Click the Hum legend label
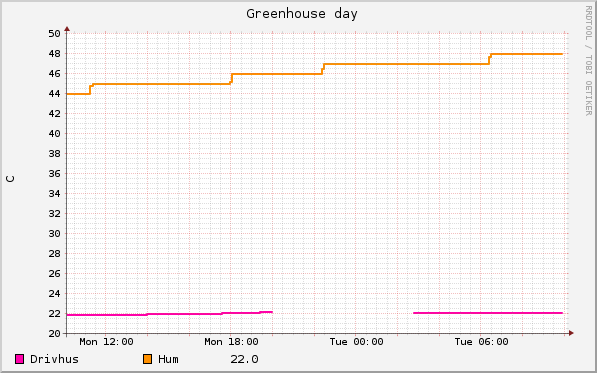This screenshot has width=597, height=373. (168, 359)
